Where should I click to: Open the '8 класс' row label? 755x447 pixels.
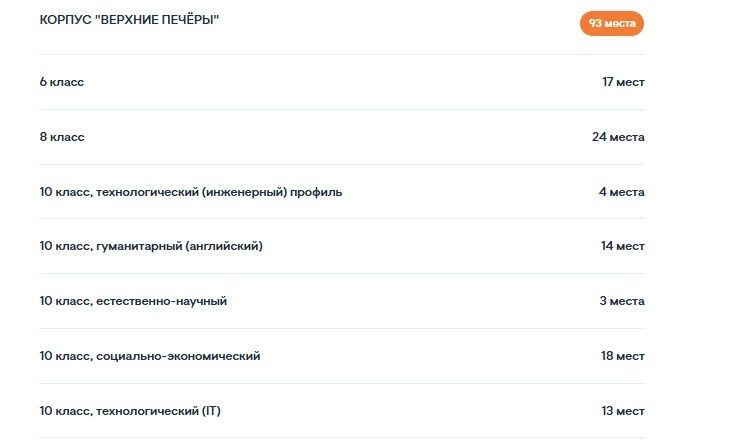point(62,137)
